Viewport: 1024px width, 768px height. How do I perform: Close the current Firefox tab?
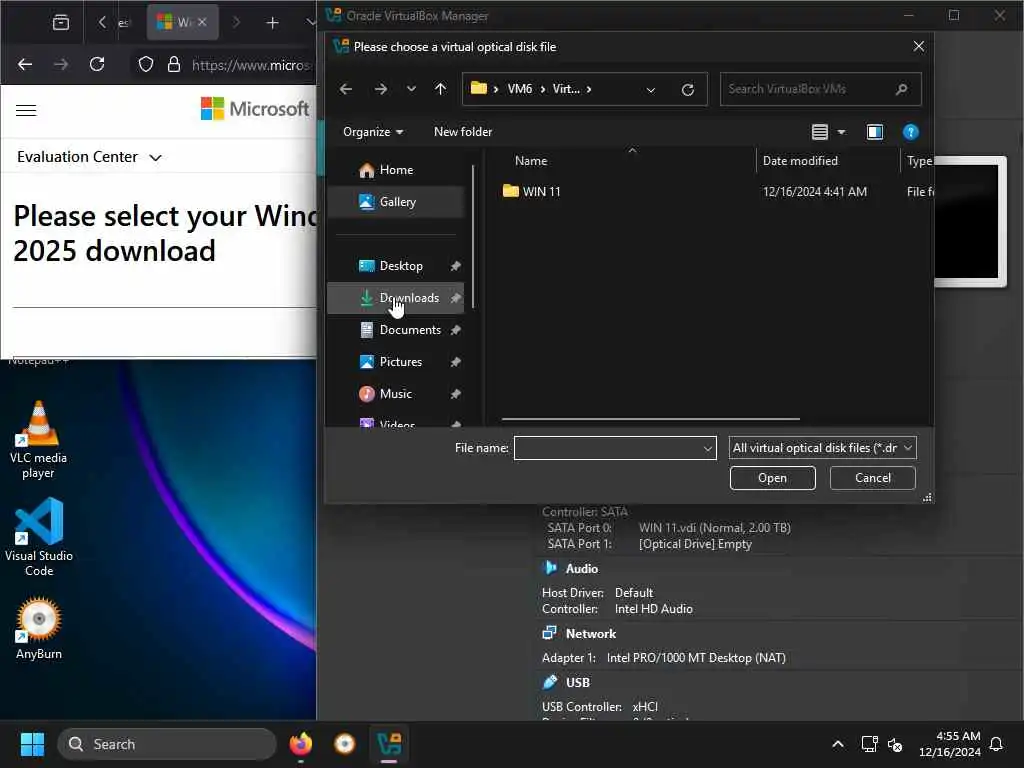202,22
